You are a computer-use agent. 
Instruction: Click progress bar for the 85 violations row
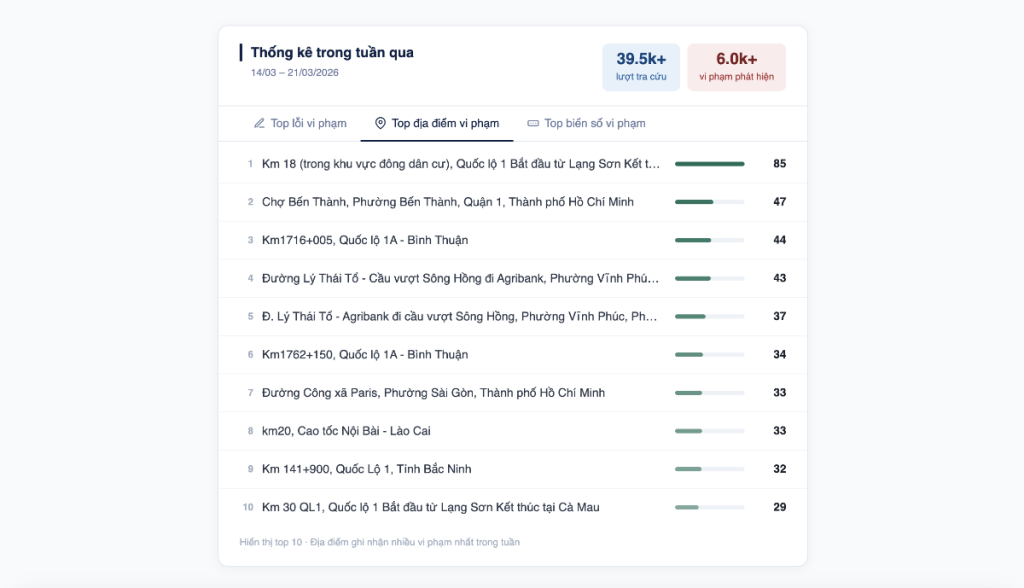tap(709, 164)
